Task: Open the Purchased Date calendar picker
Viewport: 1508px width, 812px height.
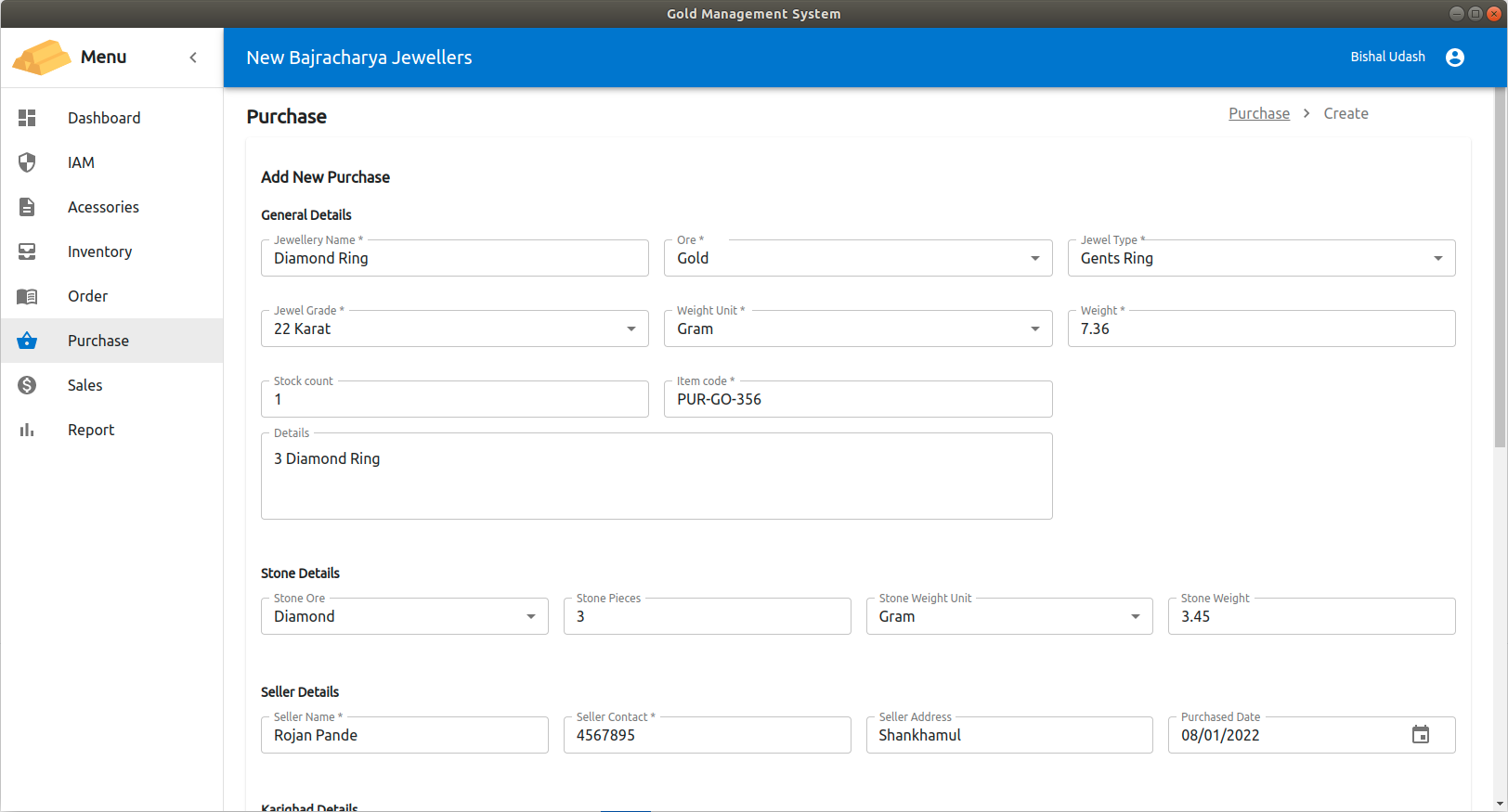Action: [x=1421, y=735]
